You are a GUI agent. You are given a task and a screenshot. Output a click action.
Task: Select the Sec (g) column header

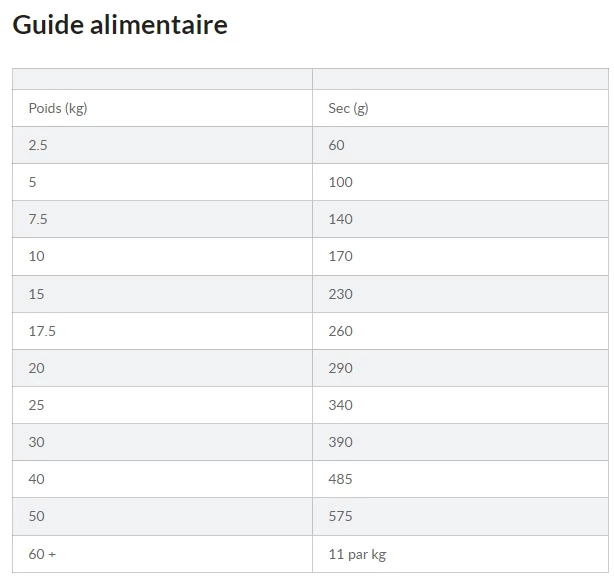pos(348,108)
